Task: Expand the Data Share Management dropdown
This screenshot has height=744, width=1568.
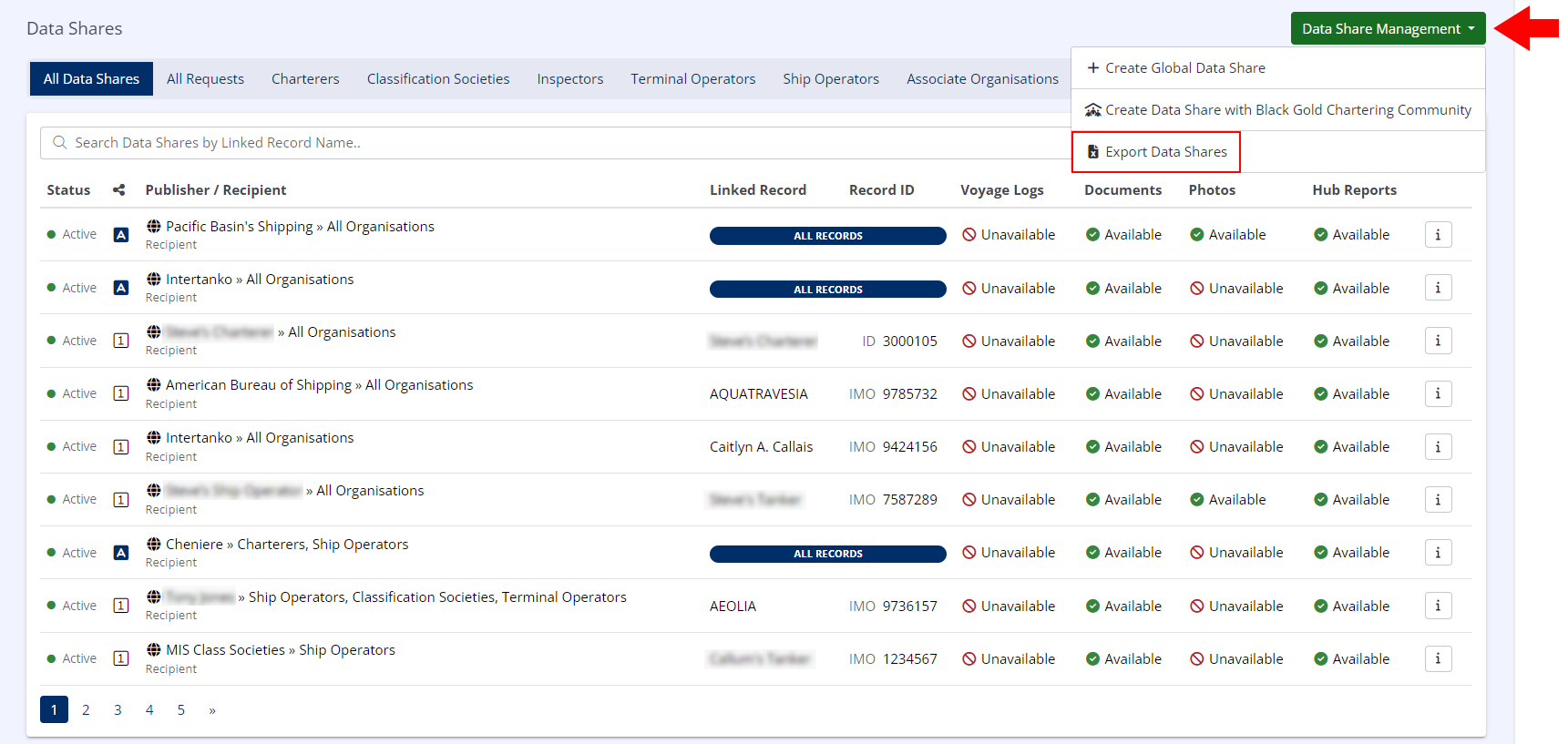Action: click(x=1387, y=28)
